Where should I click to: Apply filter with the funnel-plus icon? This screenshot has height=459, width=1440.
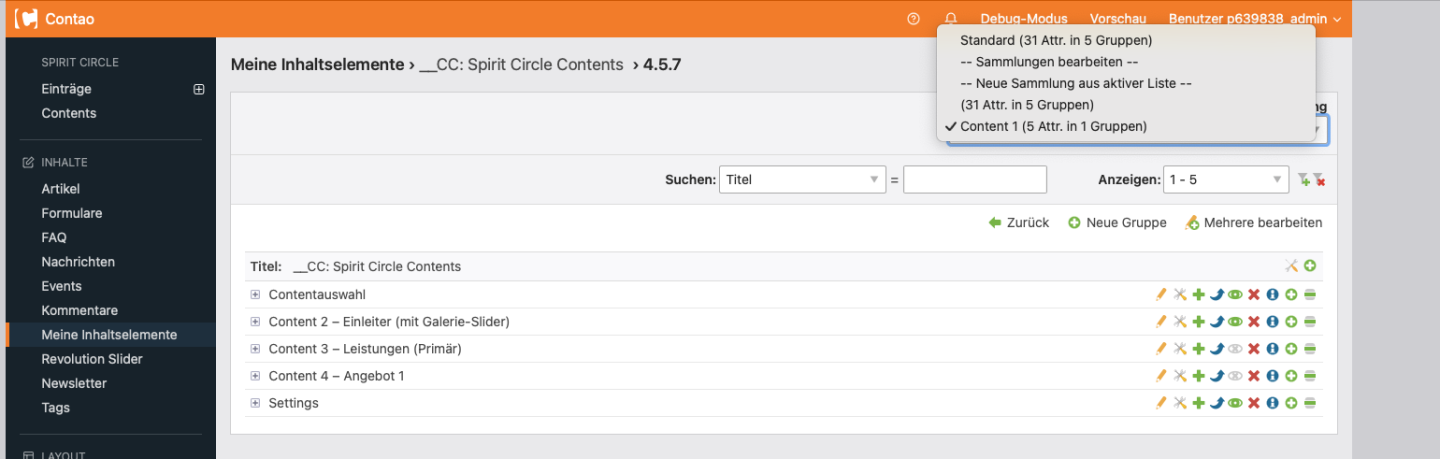1304,180
